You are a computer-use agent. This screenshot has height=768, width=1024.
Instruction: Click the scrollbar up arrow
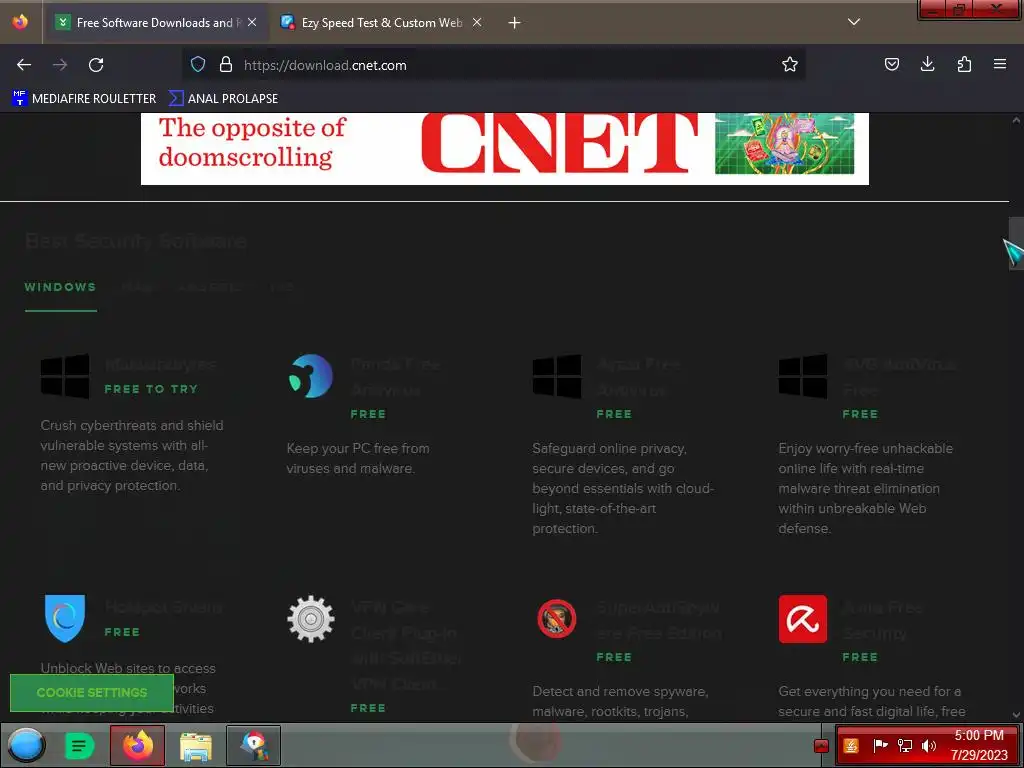point(1016,120)
